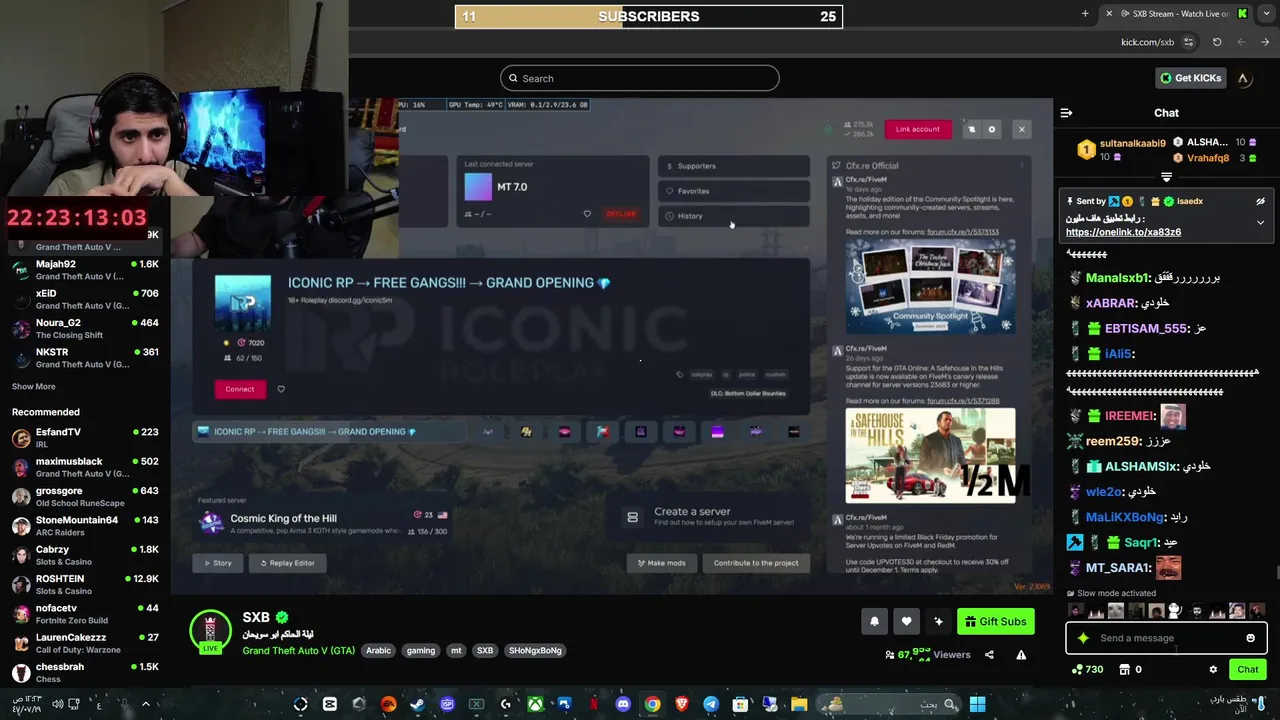Go back with the browser back arrow

(1265, 42)
